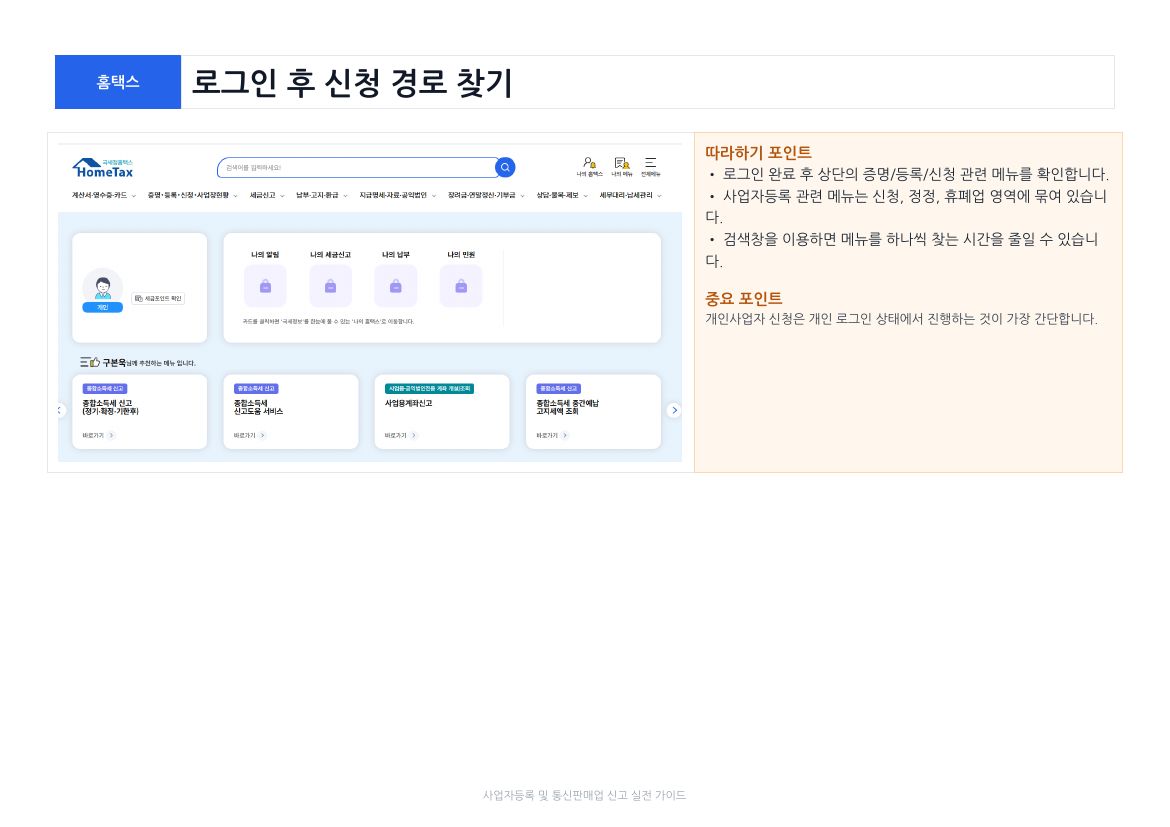This screenshot has height=827, width=1170.
Task: Click the blue 개인 badge
Action: click(x=103, y=308)
